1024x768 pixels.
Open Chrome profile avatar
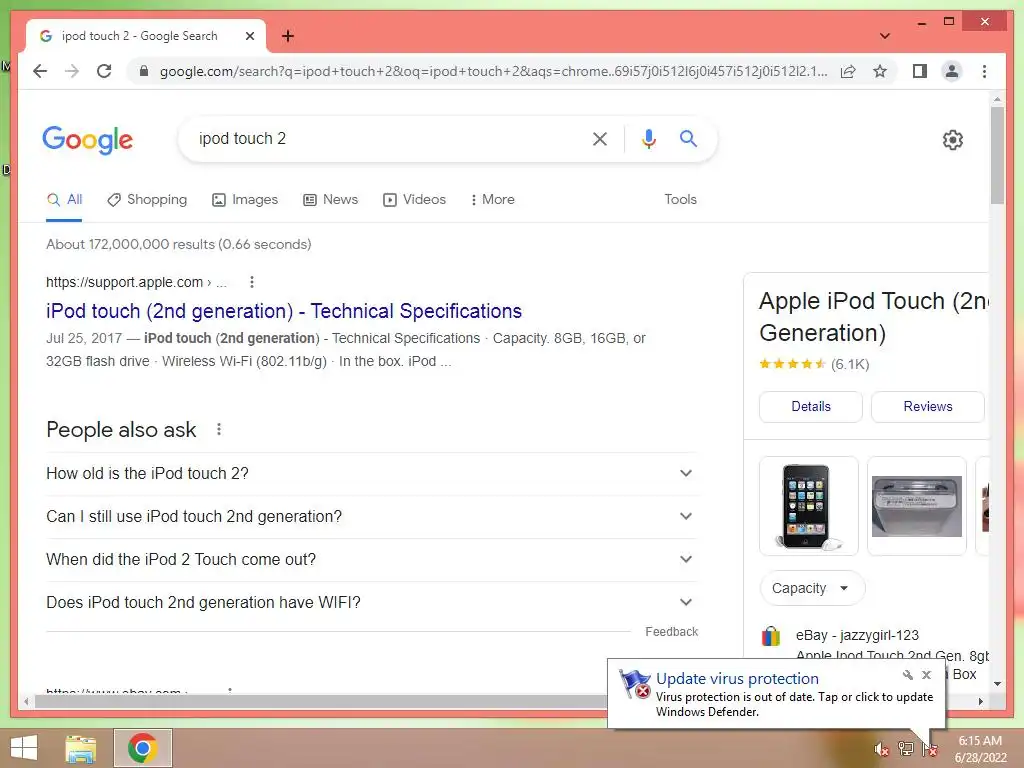[952, 71]
